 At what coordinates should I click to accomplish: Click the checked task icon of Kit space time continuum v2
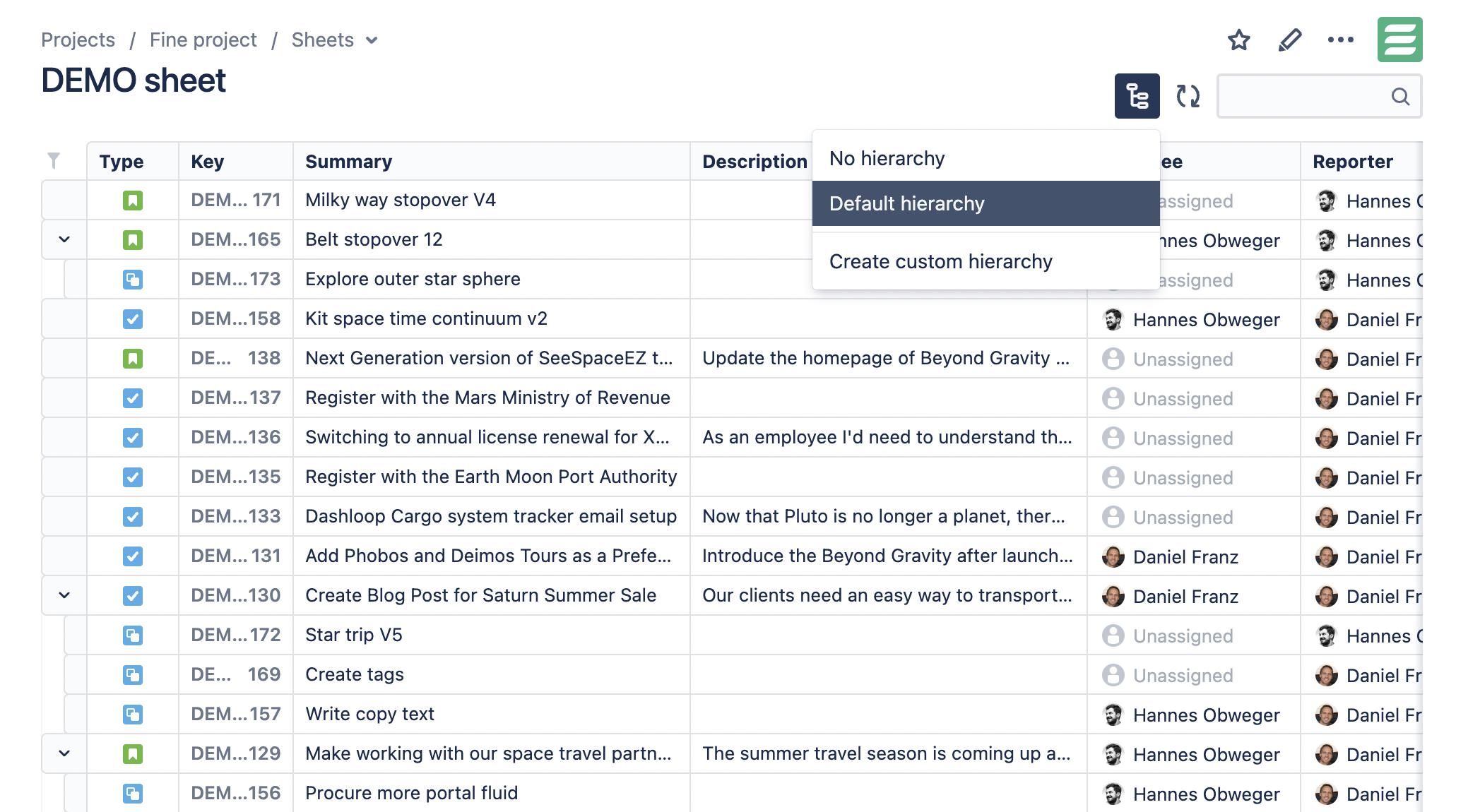pos(133,318)
